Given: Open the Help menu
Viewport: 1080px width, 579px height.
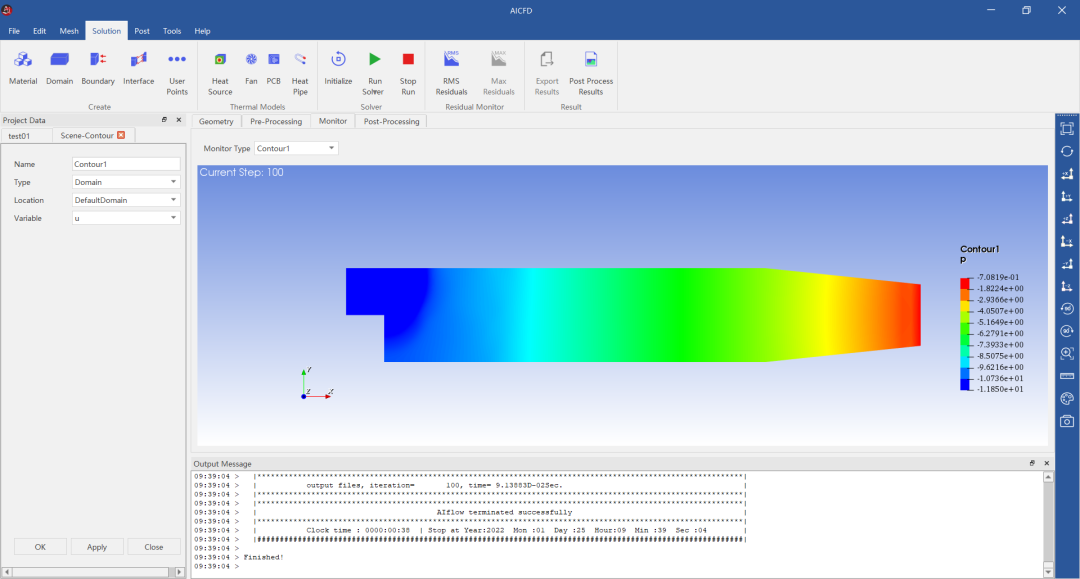Looking at the screenshot, I should (x=202, y=31).
